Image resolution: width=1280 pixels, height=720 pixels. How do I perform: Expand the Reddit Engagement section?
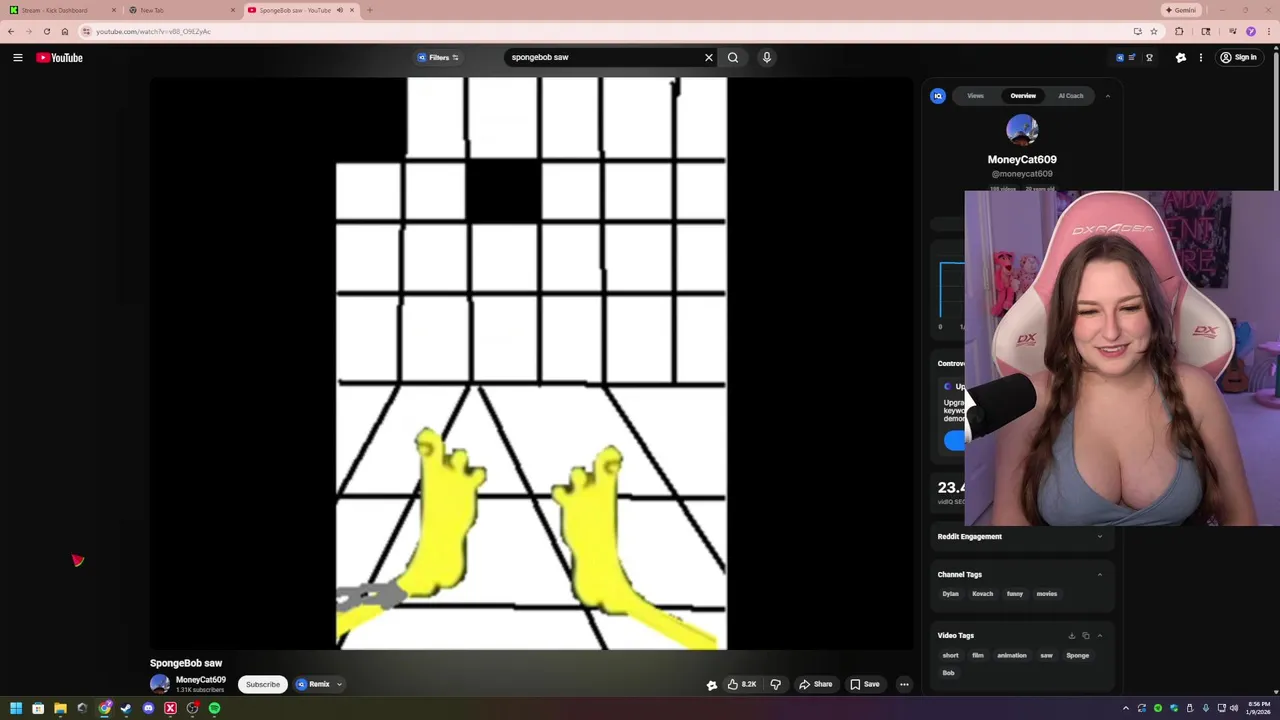click(x=1100, y=537)
